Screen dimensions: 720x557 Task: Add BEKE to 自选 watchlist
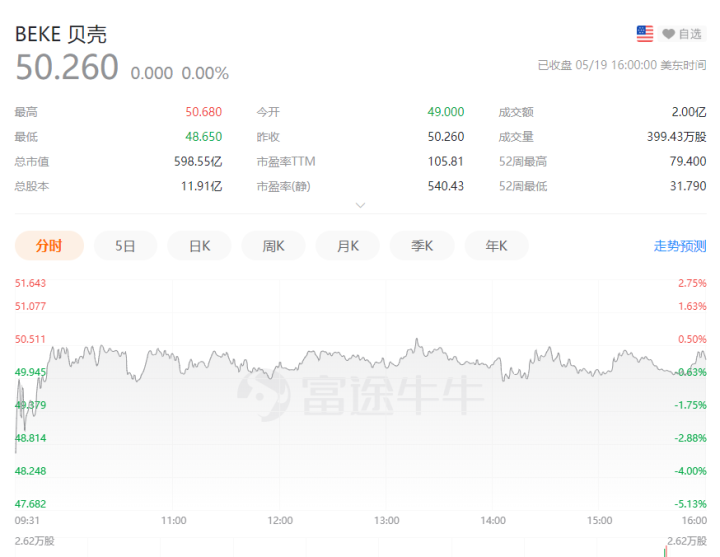[x=682, y=34]
